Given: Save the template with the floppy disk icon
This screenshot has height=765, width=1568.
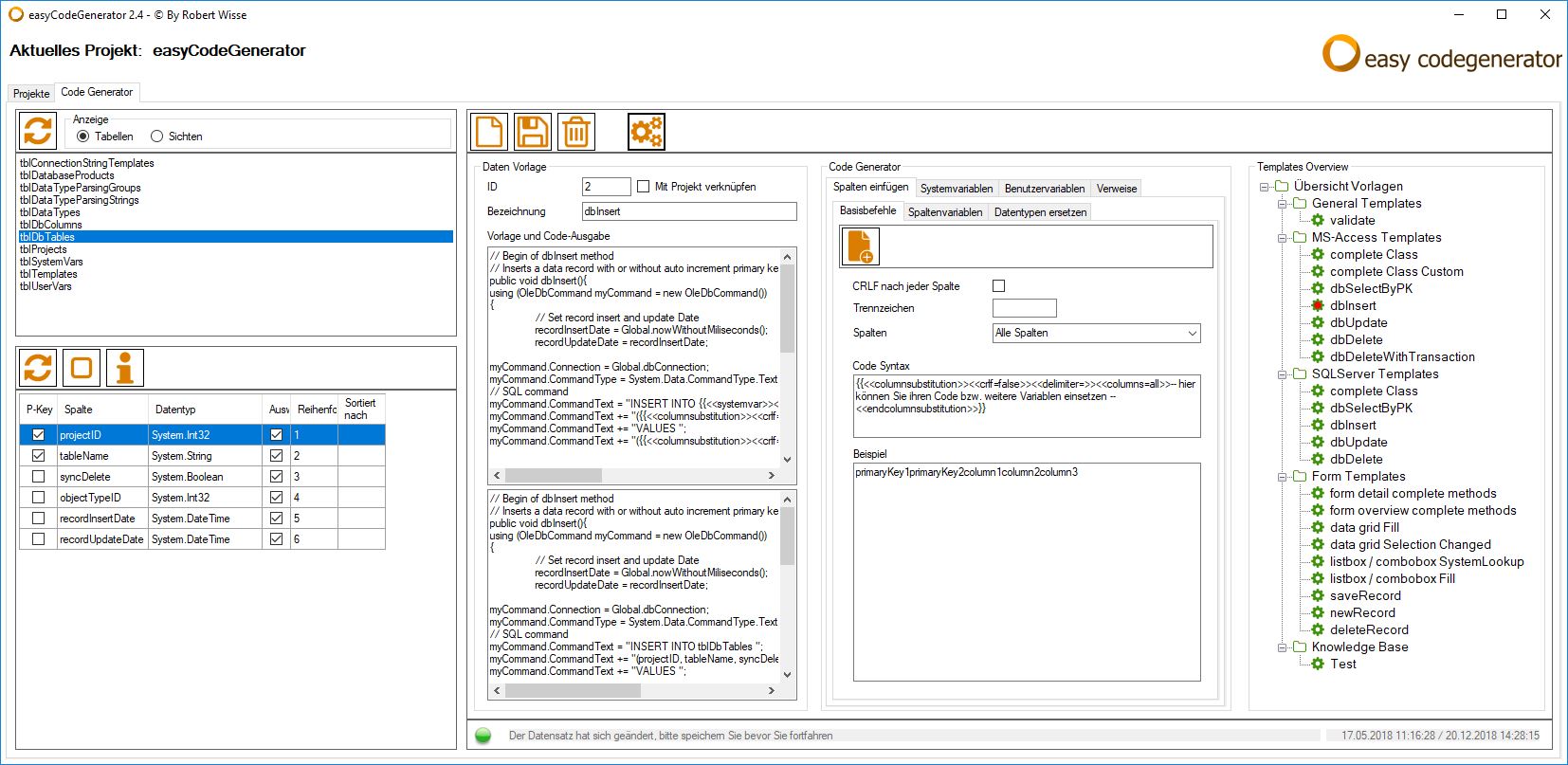Looking at the screenshot, I should (x=533, y=132).
